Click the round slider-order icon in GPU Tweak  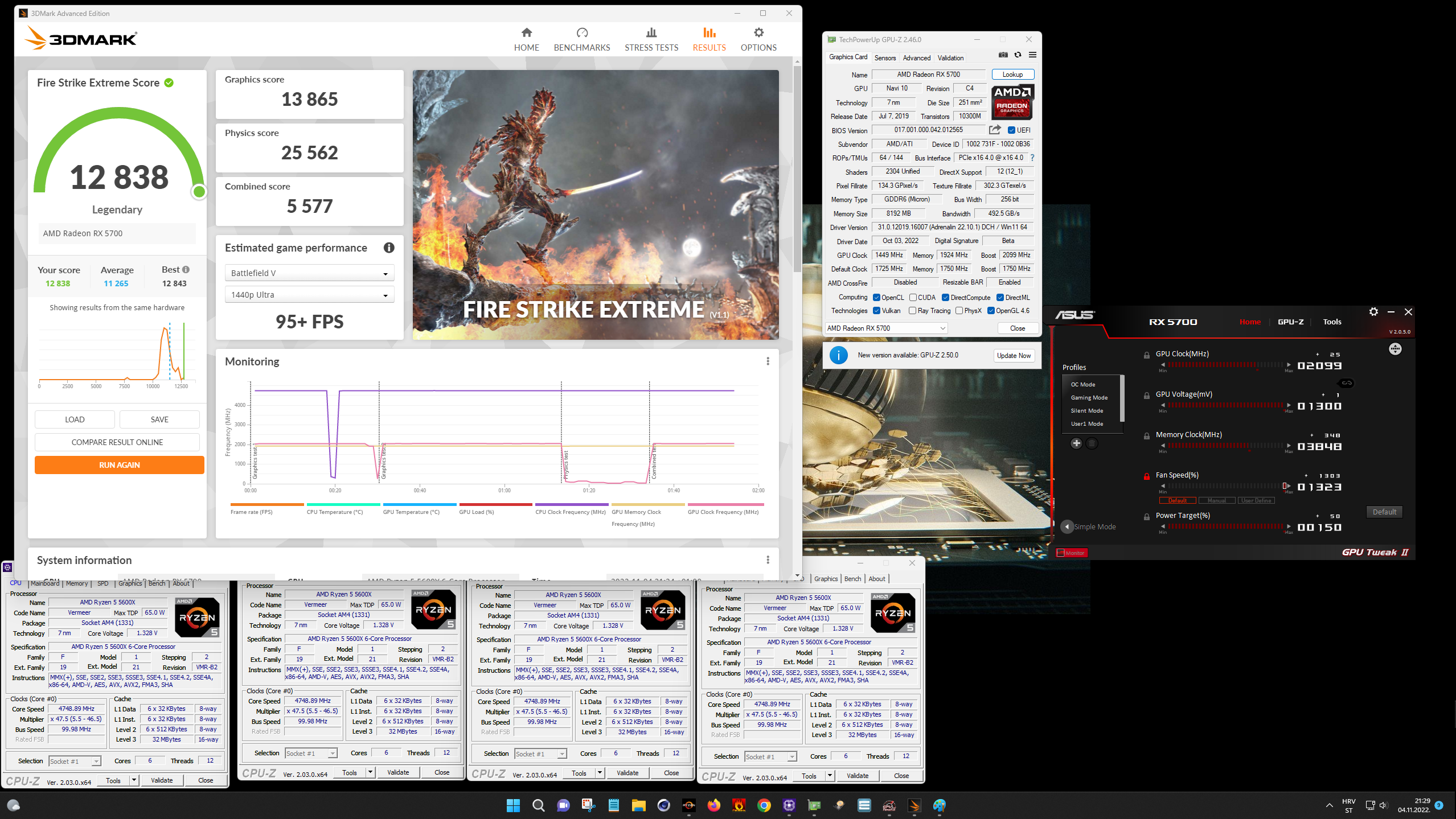tap(1395, 349)
